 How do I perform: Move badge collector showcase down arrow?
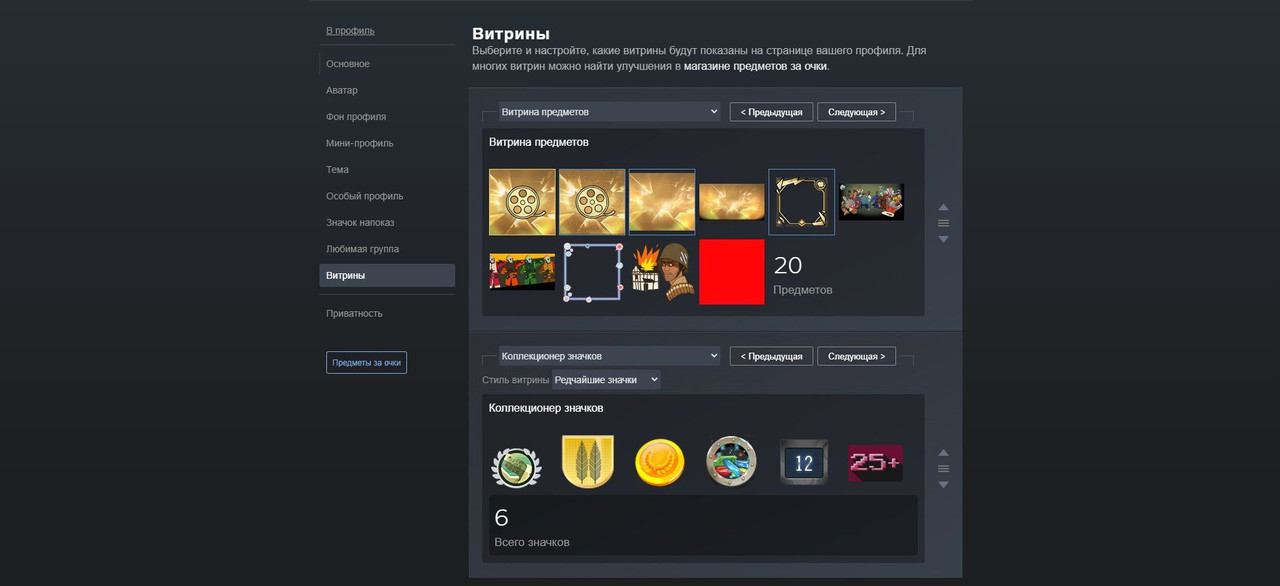coord(943,485)
